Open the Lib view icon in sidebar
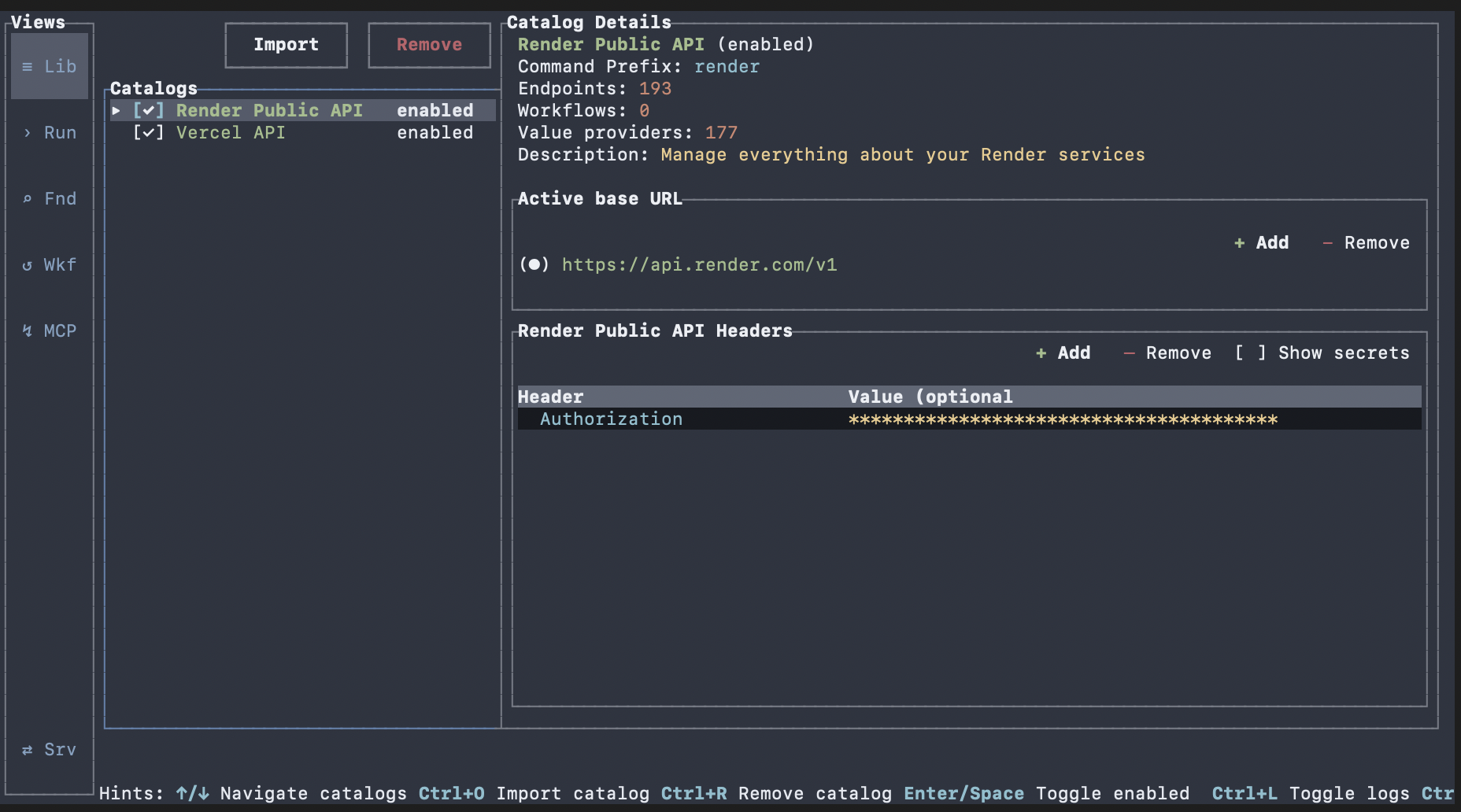 point(28,67)
